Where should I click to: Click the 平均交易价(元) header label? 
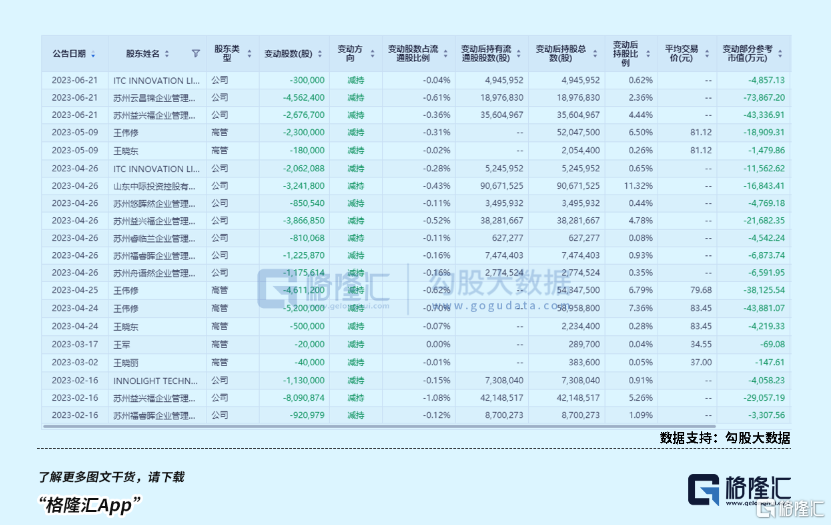682,54
